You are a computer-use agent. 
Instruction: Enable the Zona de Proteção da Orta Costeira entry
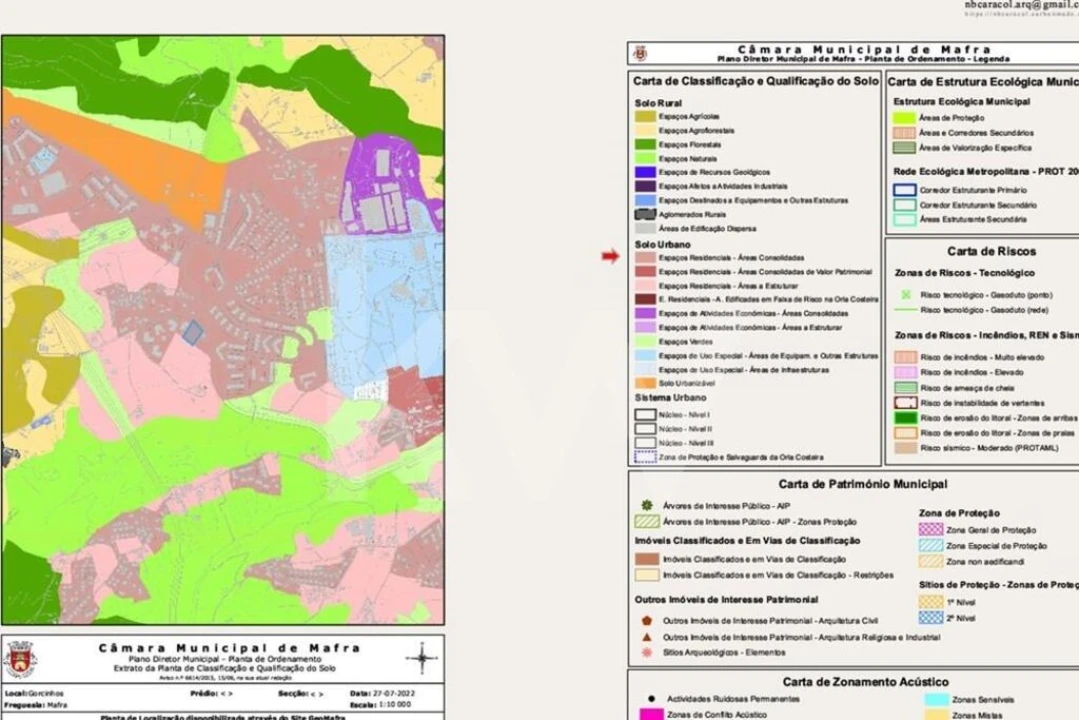click(x=646, y=457)
